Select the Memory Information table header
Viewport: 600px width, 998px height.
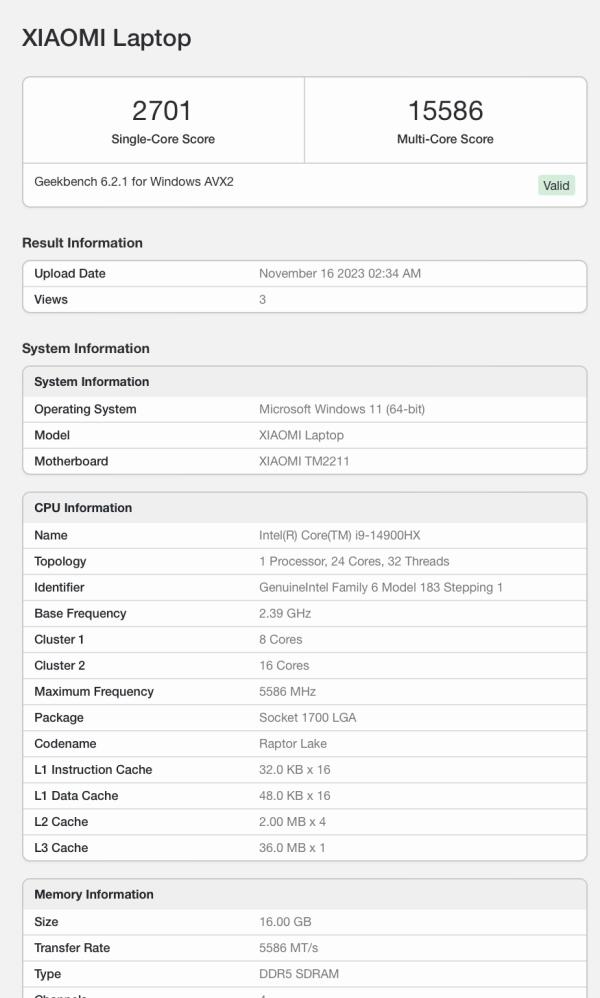[x=94, y=895]
